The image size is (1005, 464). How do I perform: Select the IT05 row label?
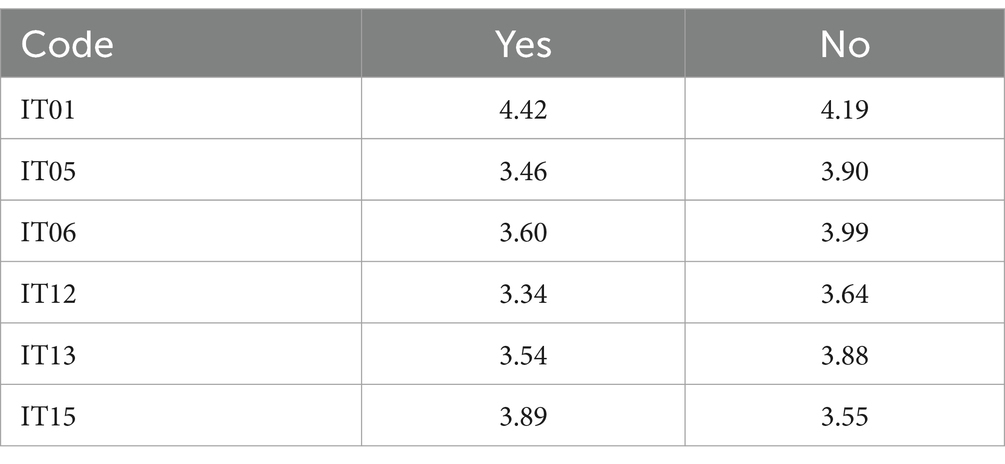pyautogui.click(x=48, y=172)
